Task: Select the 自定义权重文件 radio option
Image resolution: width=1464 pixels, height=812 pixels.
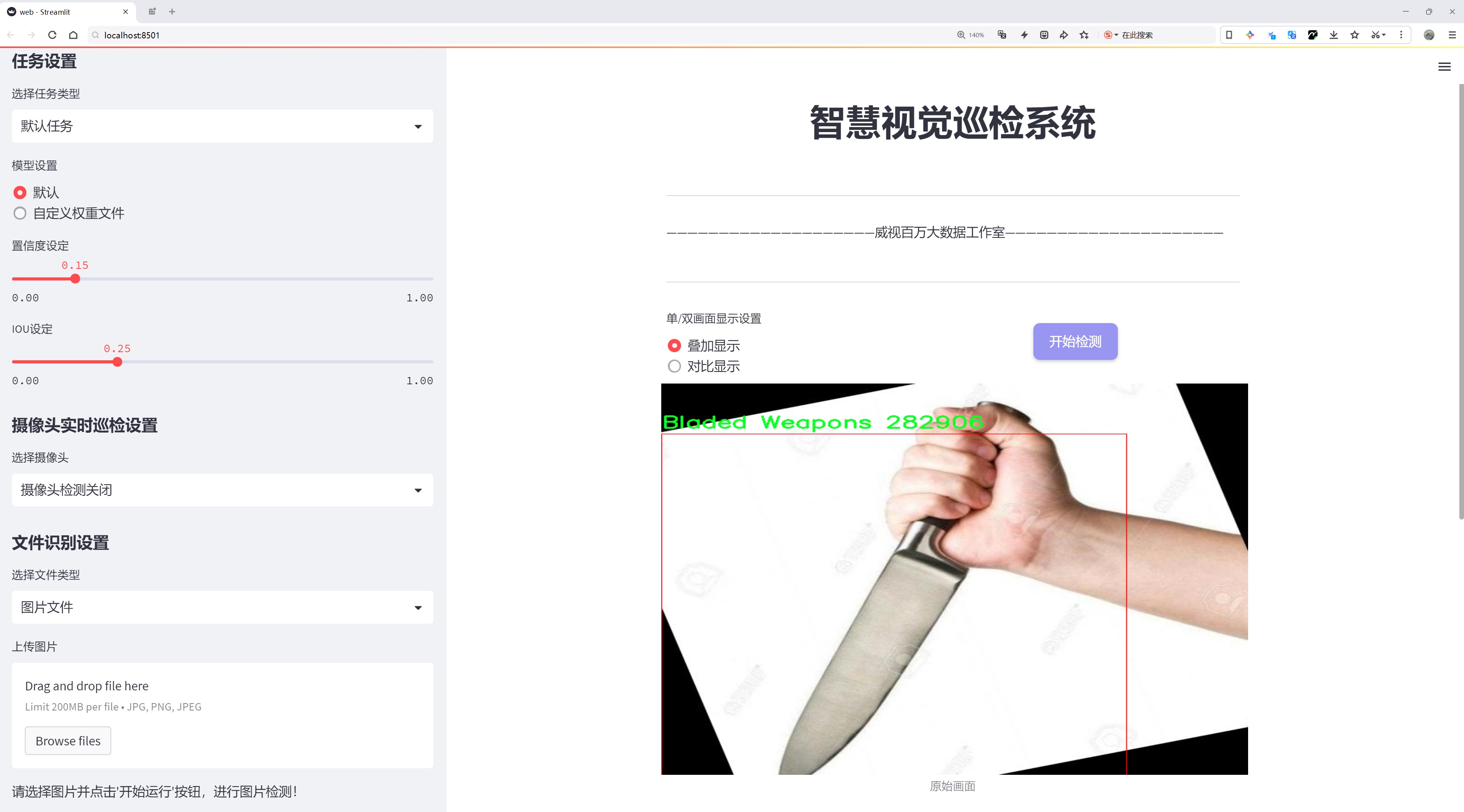Action: pyautogui.click(x=21, y=213)
